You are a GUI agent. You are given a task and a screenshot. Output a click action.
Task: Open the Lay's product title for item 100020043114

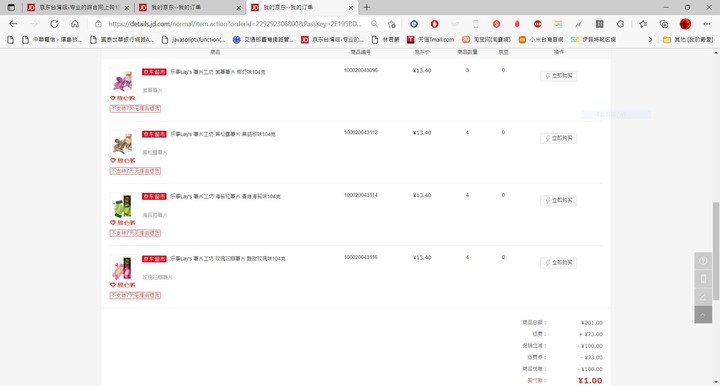coord(225,196)
